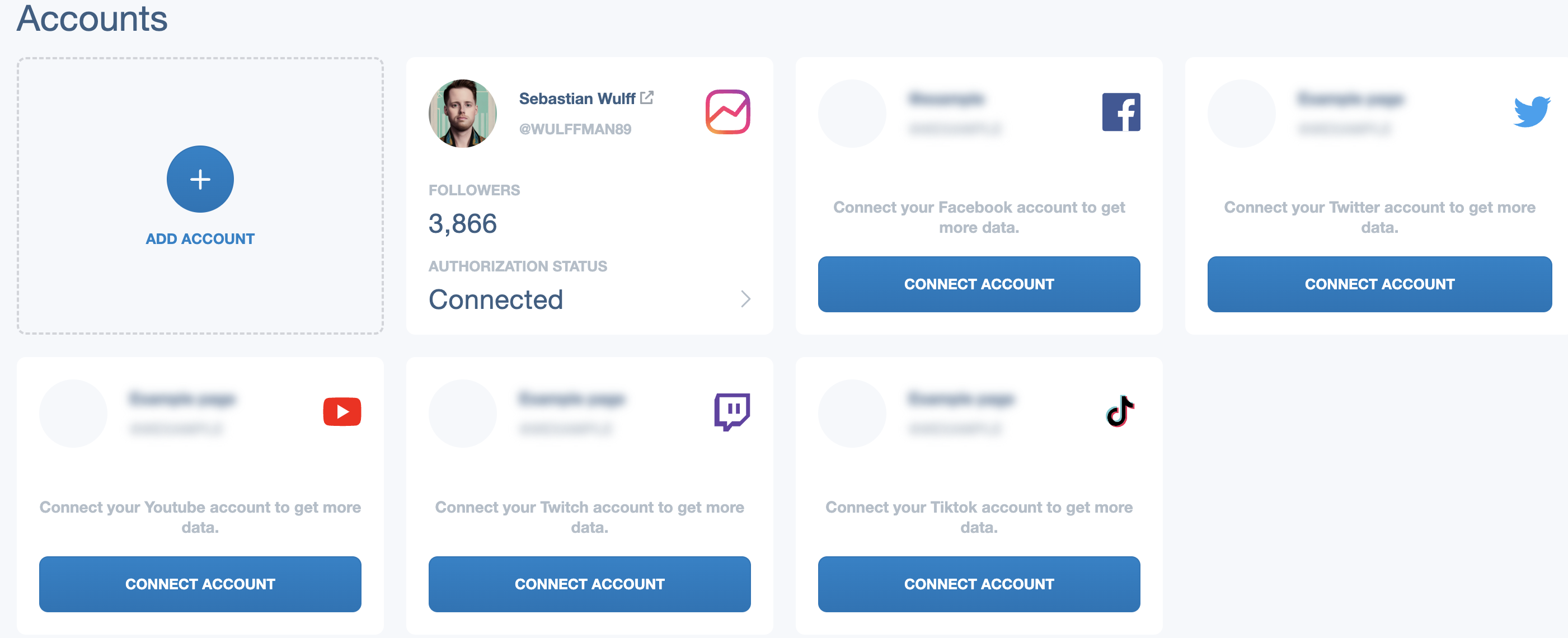Click the Instagram insights logo icon
Screen dimensions: 1568x638
(x=727, y=112)
